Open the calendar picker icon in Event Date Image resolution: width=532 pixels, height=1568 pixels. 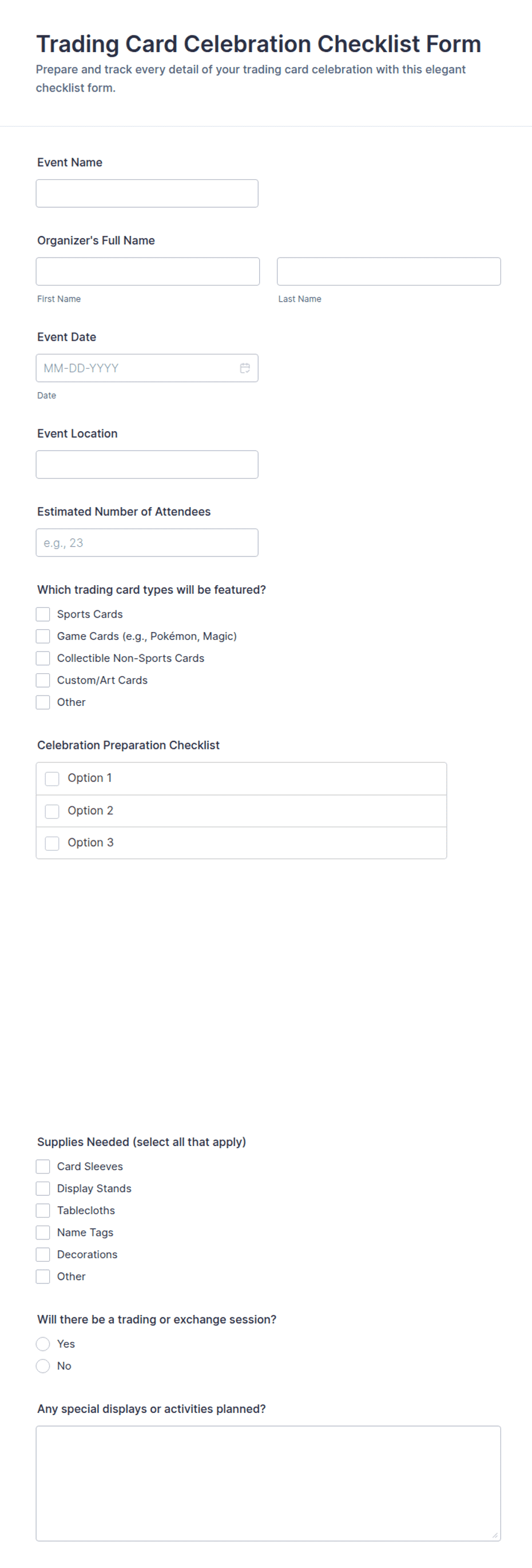click(x=245, y=368)
